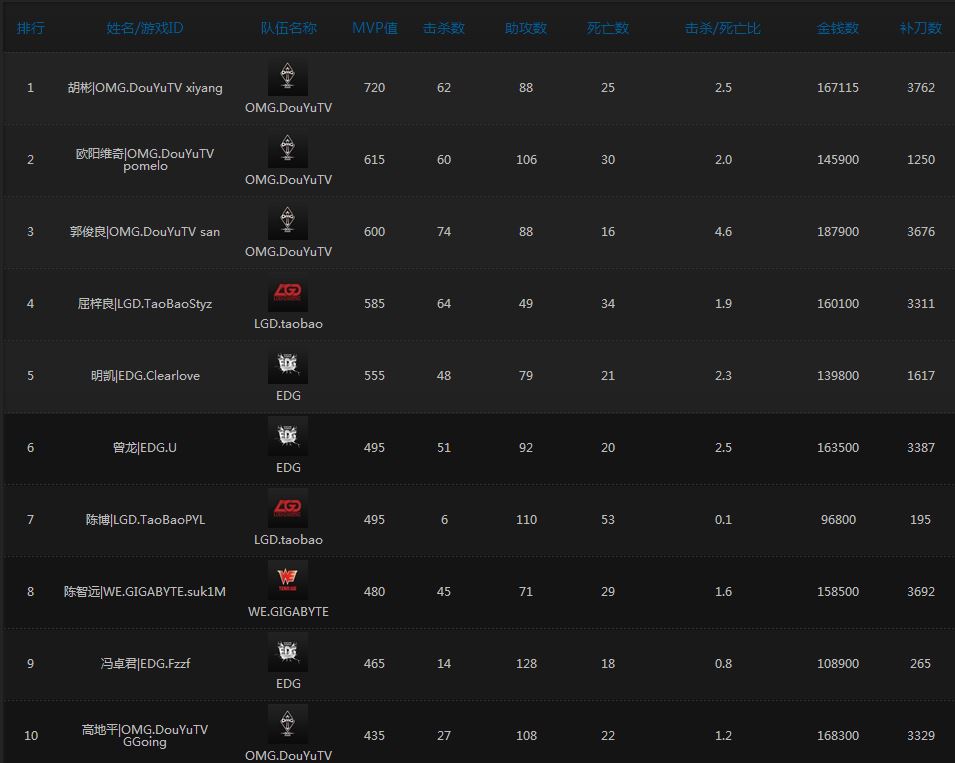Open player OMG.DouYuTV xiyang's name

click(x=145, y=88)
